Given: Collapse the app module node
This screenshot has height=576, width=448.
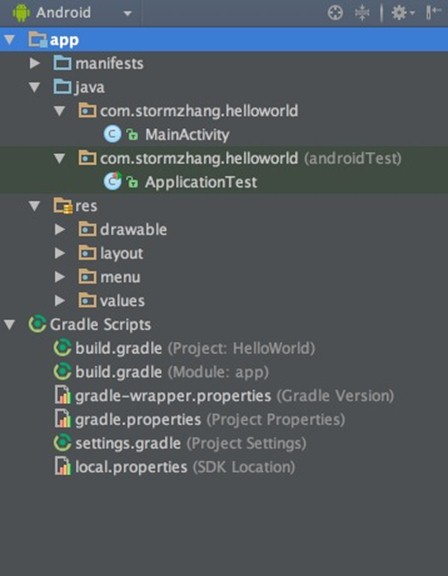Looking at the screenshot, I should (9, 39).
